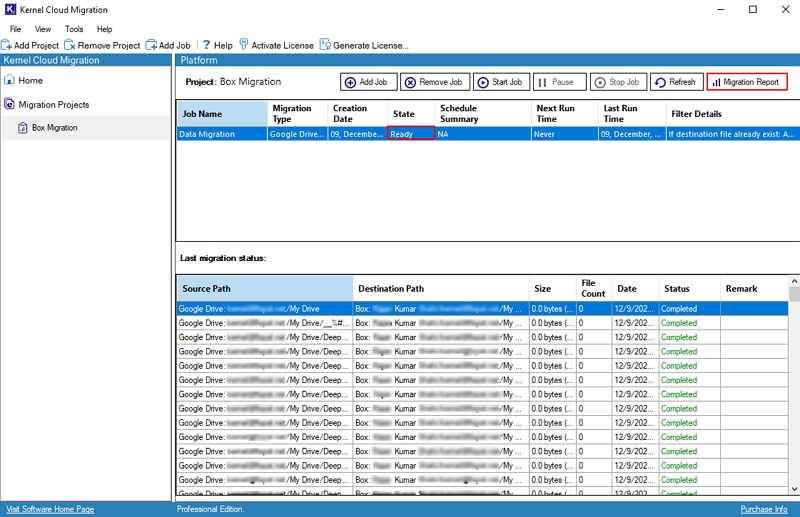
Task: Click the Help question mark icon
Action: click(206, 45)
